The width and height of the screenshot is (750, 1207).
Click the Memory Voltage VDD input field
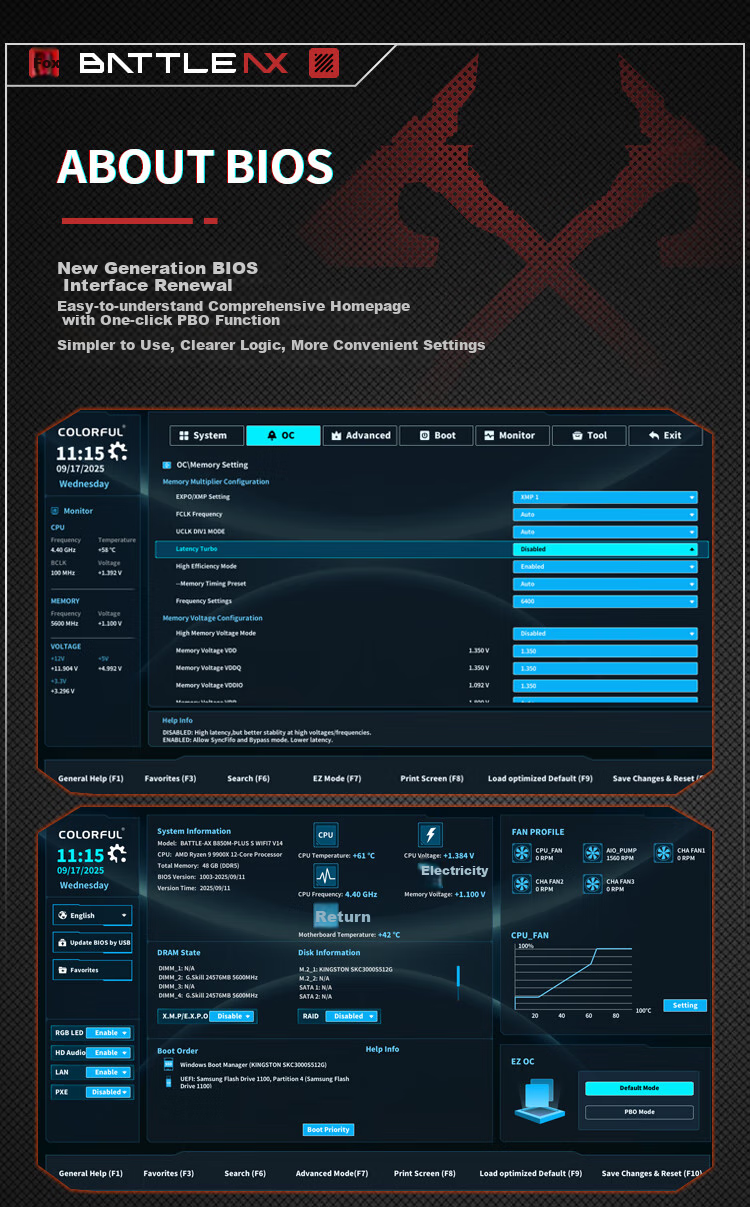(605, 651)
